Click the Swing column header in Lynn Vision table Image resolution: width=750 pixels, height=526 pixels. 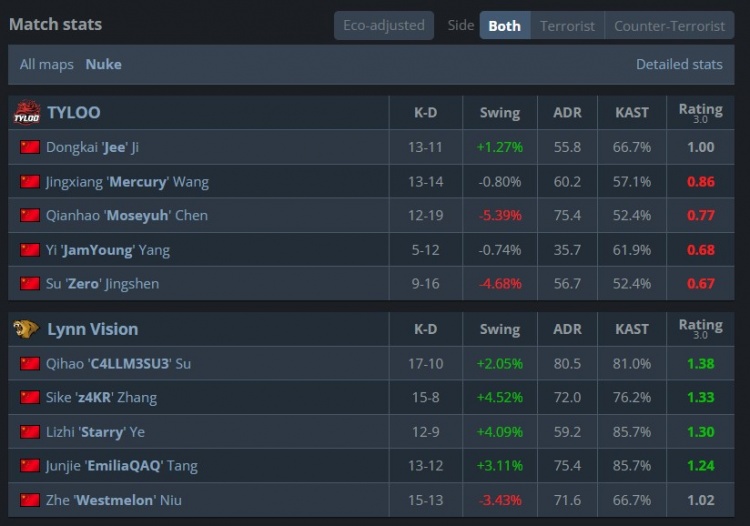[500, 329]
